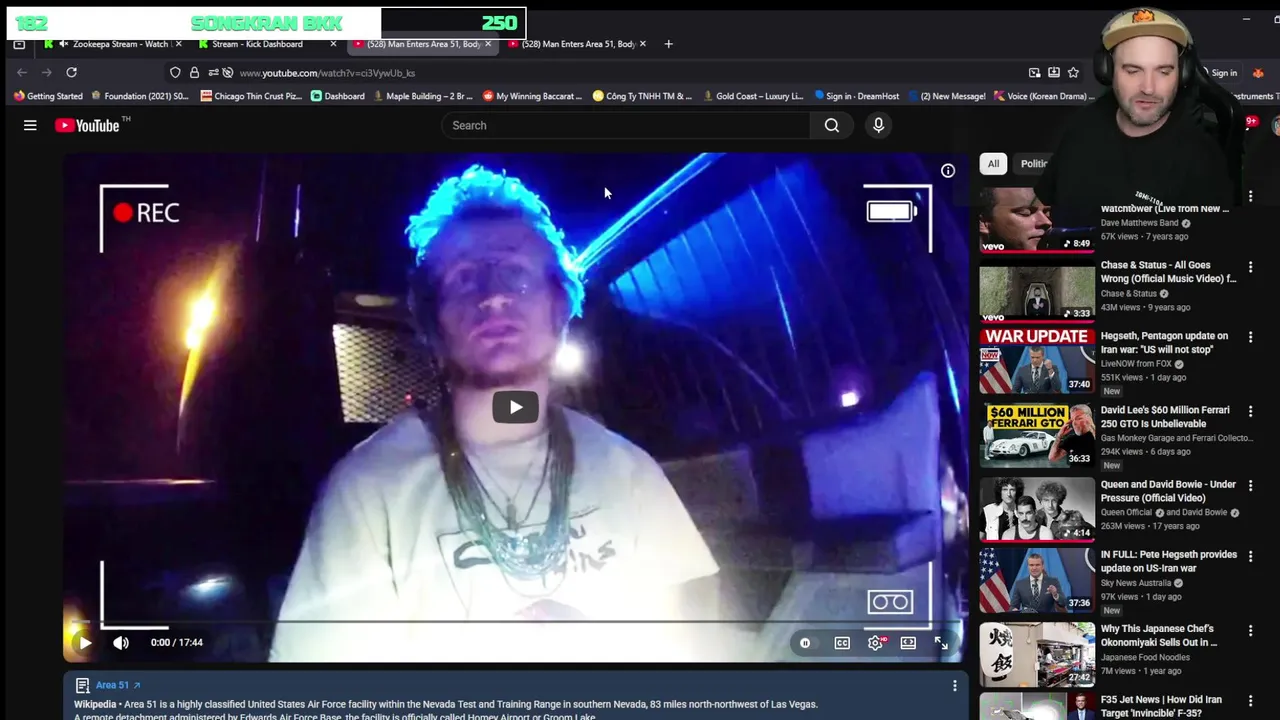This screenshot has height=720, width=1280.
Task: Switch to theater mode
Action: coord(908,643)
